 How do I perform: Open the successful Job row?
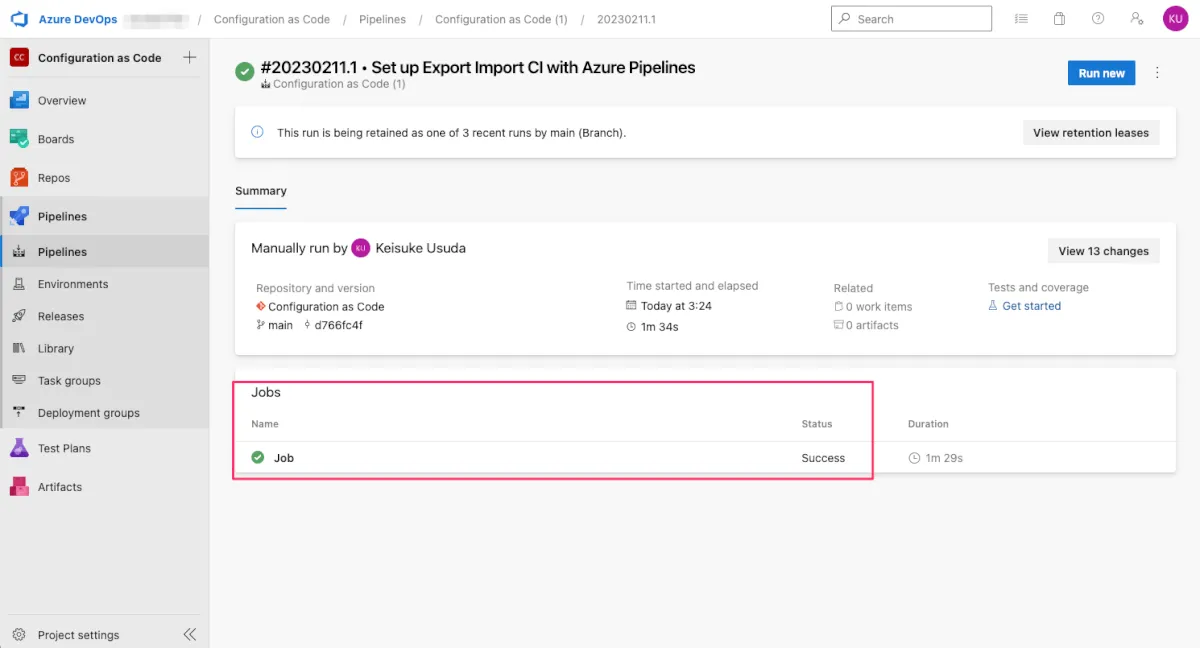pos(284,458)
